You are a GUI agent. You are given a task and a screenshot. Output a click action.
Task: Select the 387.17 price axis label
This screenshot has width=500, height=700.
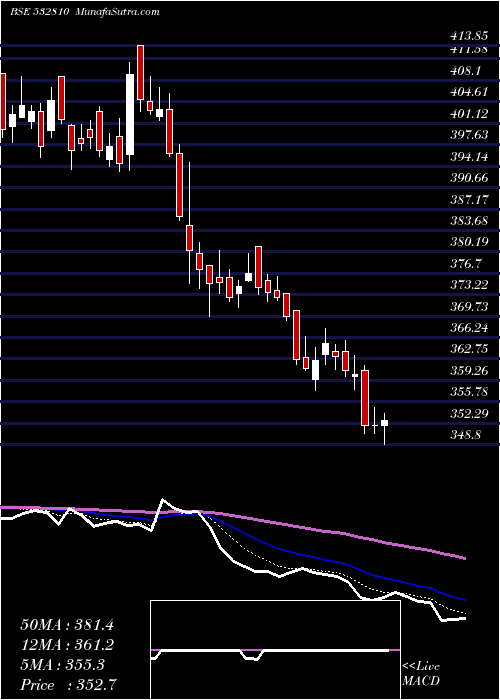[x=469, y=200]
